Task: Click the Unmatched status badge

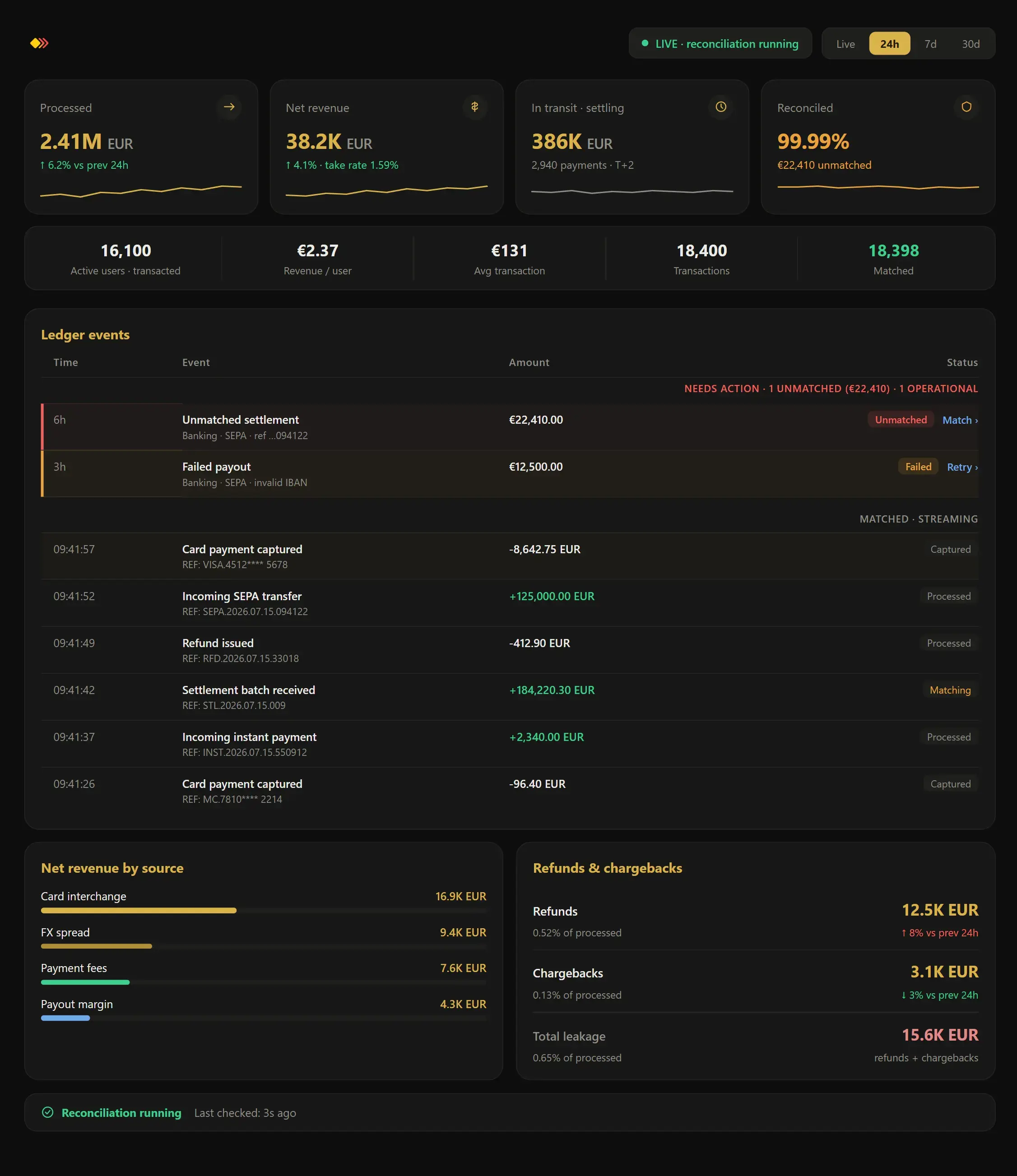Action: tap(901, 419)
